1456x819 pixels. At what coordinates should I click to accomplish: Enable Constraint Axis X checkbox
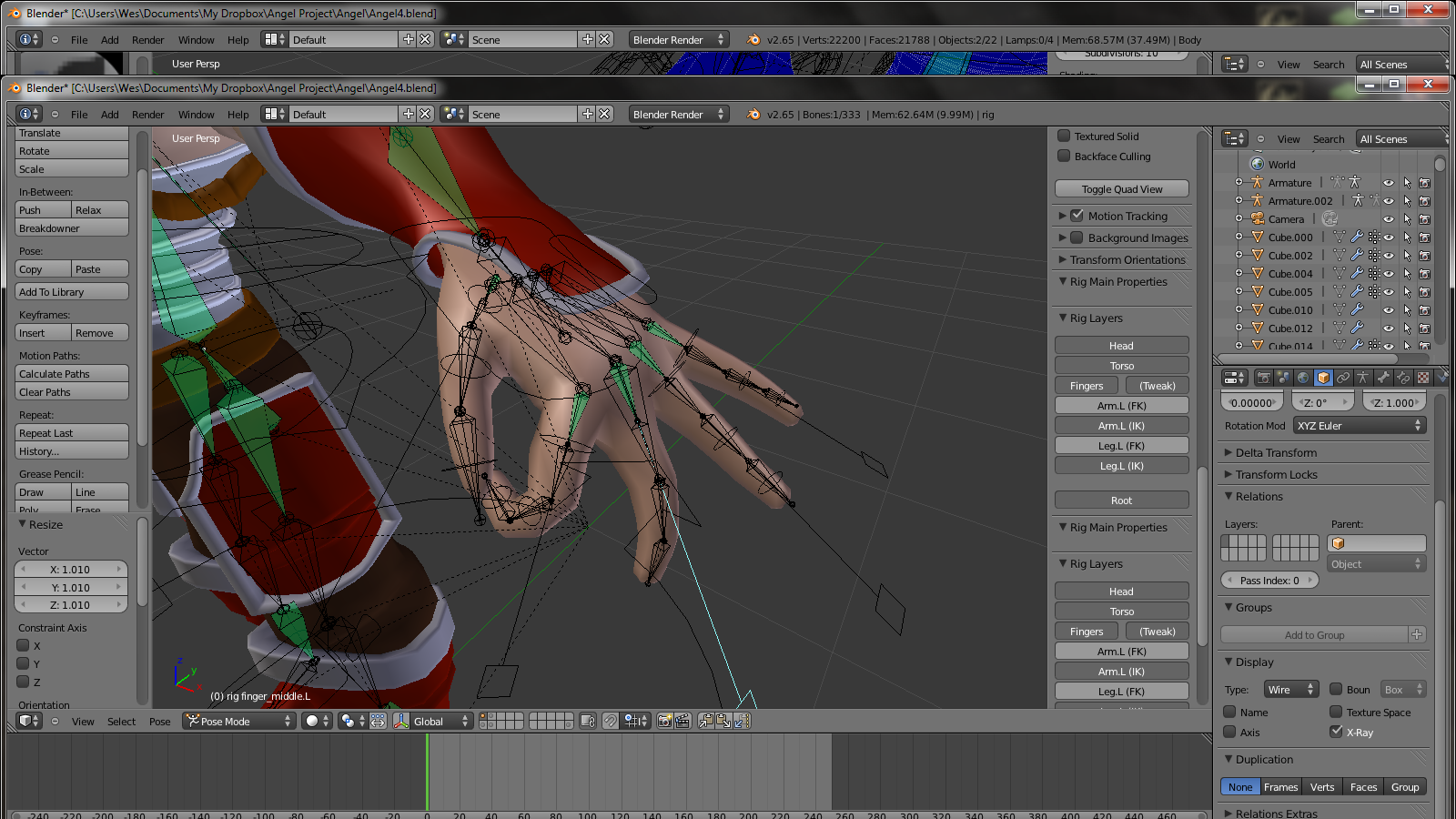[x=24, y=645]
